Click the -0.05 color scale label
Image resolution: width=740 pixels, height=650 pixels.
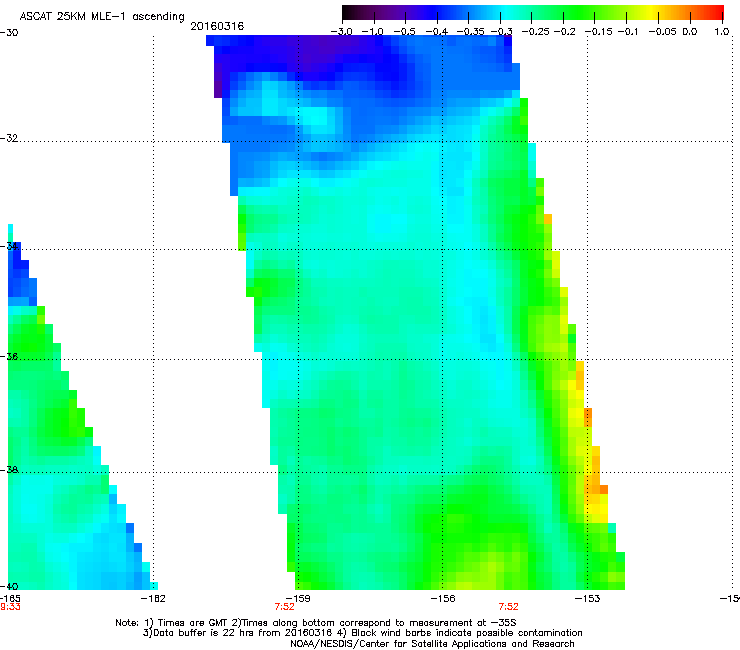(x=663, y=32)
